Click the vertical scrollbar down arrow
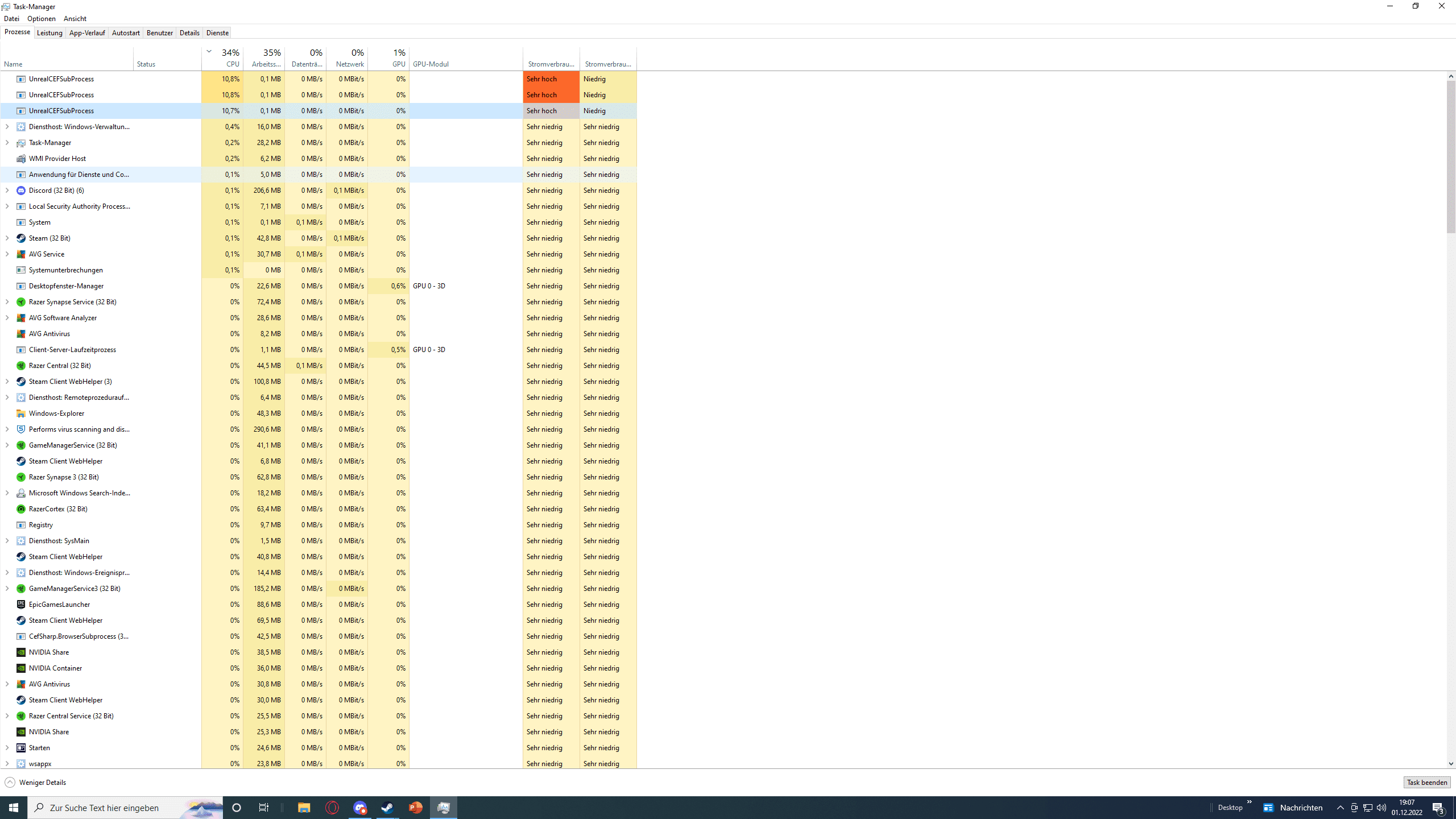1456x819 pixels. (x=1451, y=764)
